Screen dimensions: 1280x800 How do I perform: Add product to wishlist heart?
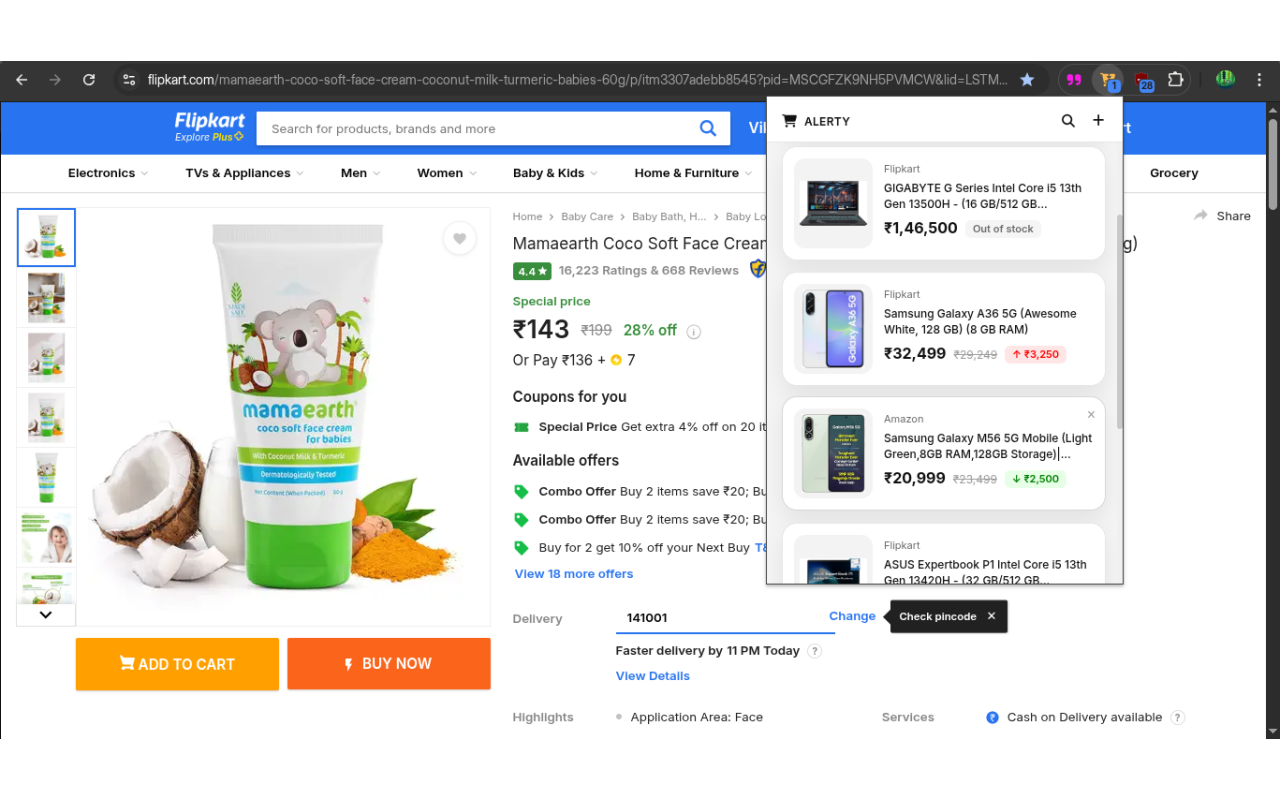click(459, 238)
